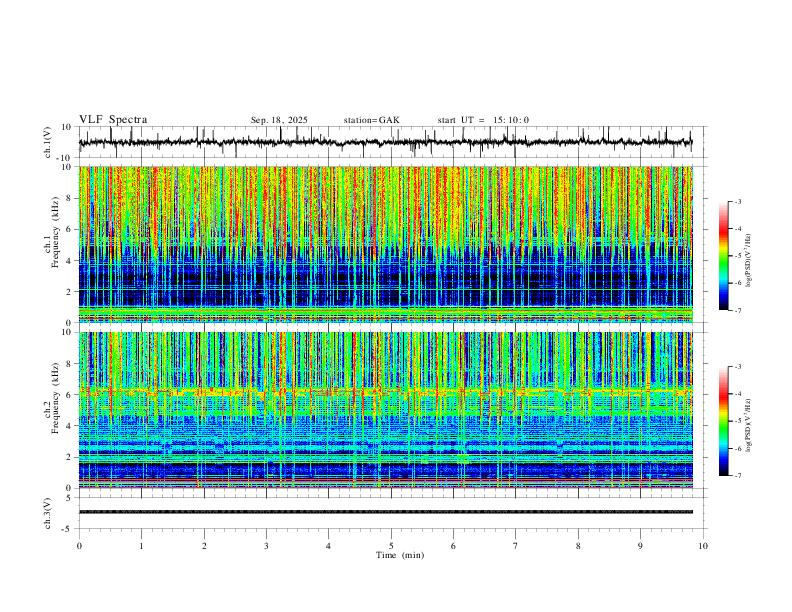792x612 pixels.
Task: Click inside the ch.1 spectrogram panel
Action: 385,244
